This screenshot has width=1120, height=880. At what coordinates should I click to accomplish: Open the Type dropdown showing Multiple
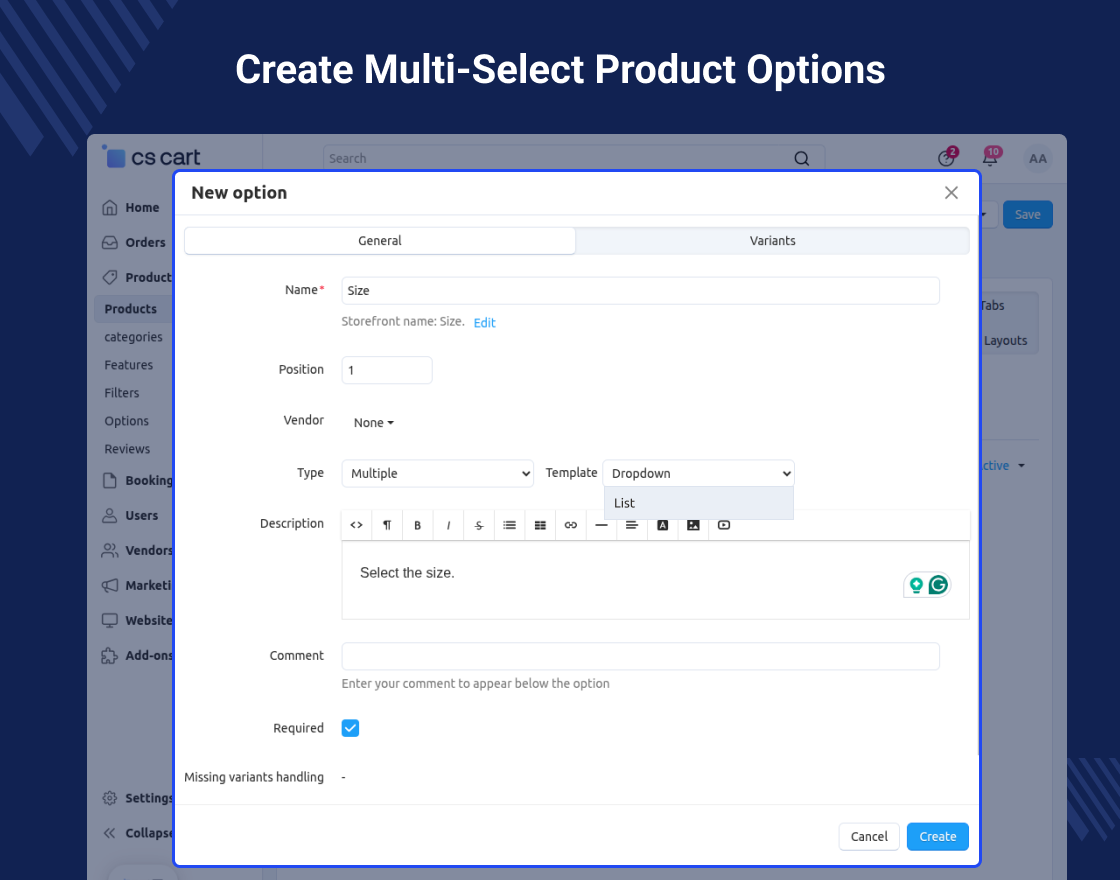(438, 474)
